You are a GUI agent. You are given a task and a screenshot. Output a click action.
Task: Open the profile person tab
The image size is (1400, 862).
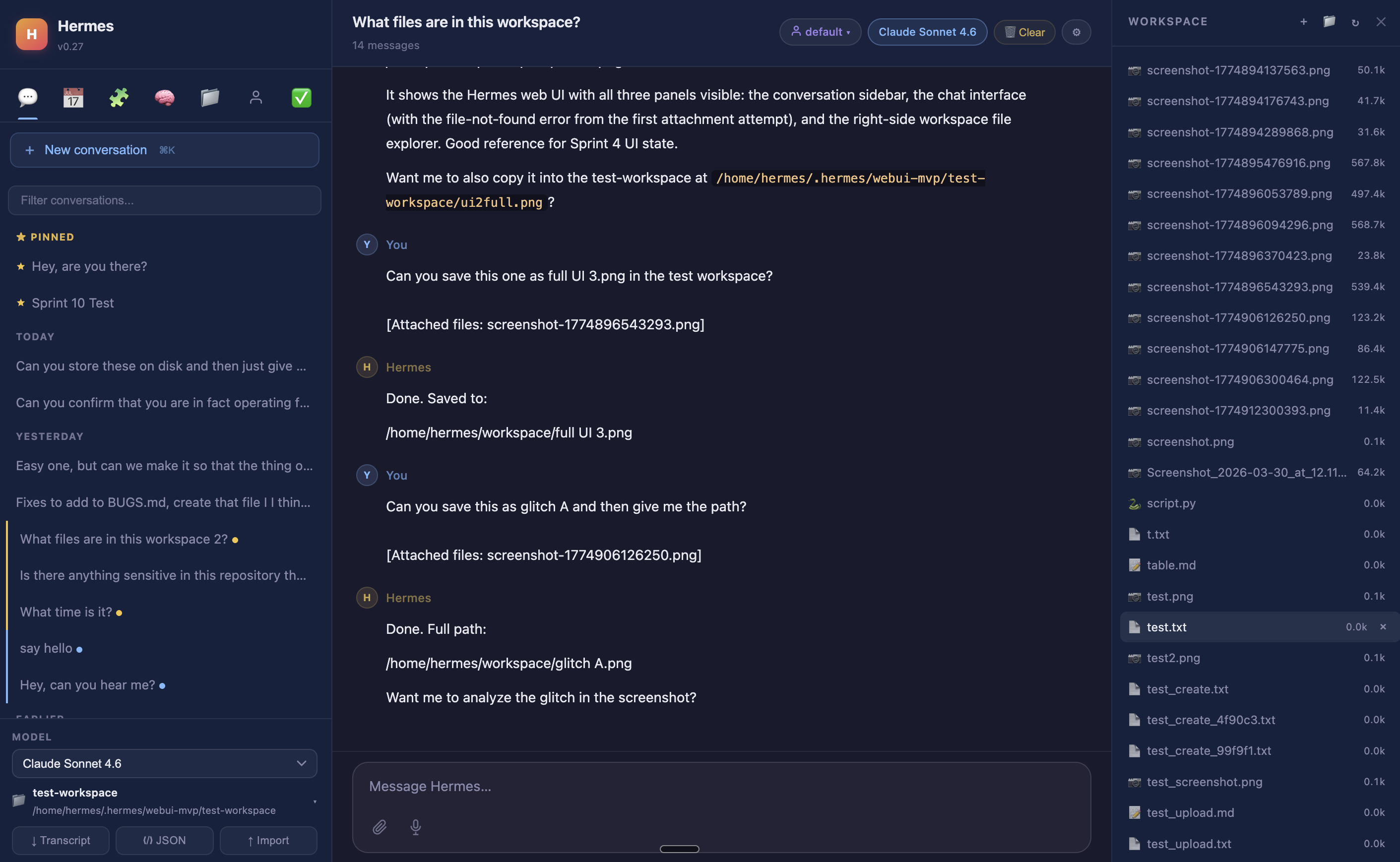(255, 98)
